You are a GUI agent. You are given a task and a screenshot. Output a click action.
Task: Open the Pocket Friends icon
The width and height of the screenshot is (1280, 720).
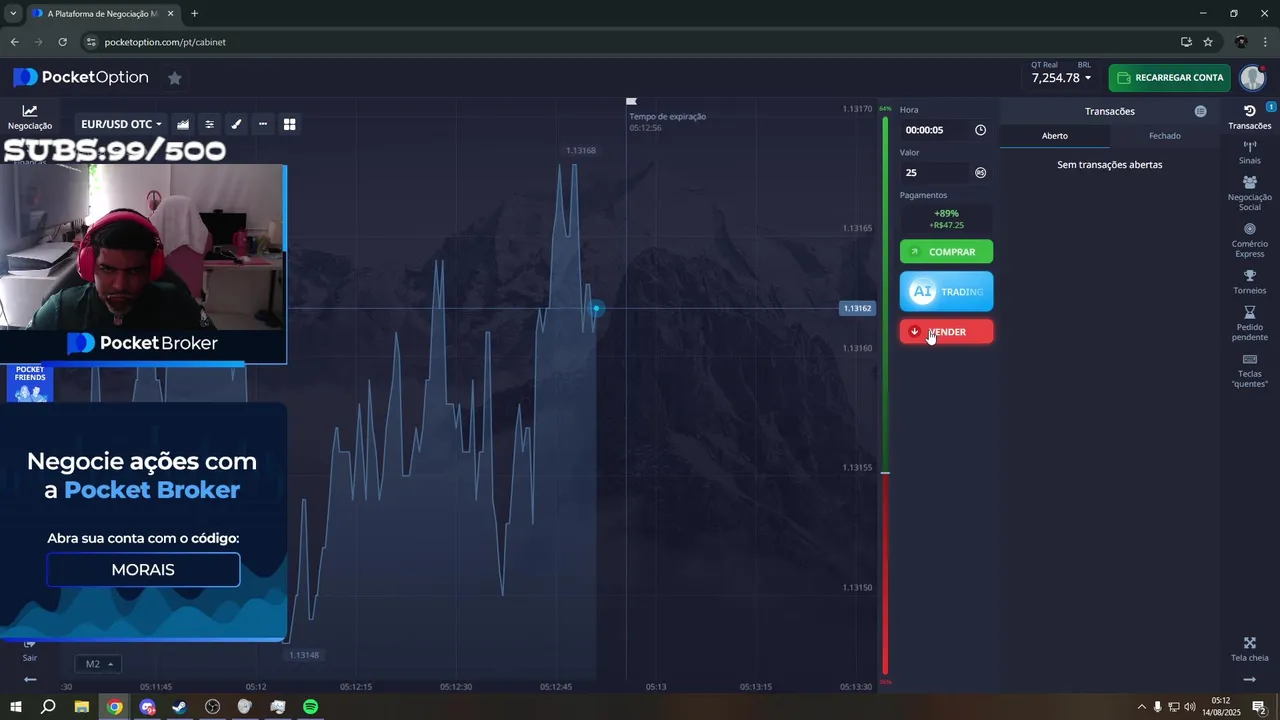coord(30,383)
